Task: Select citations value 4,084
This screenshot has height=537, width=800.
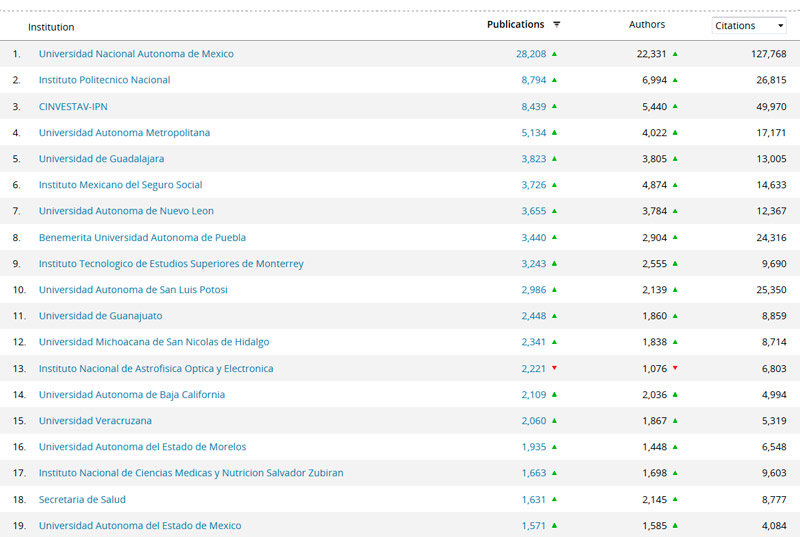Action: (x=774, y=525)
